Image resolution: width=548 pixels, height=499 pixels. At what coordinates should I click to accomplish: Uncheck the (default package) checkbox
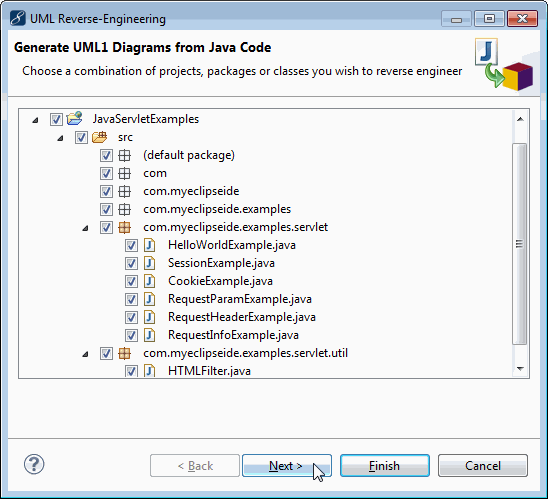(x=106, y=155)
